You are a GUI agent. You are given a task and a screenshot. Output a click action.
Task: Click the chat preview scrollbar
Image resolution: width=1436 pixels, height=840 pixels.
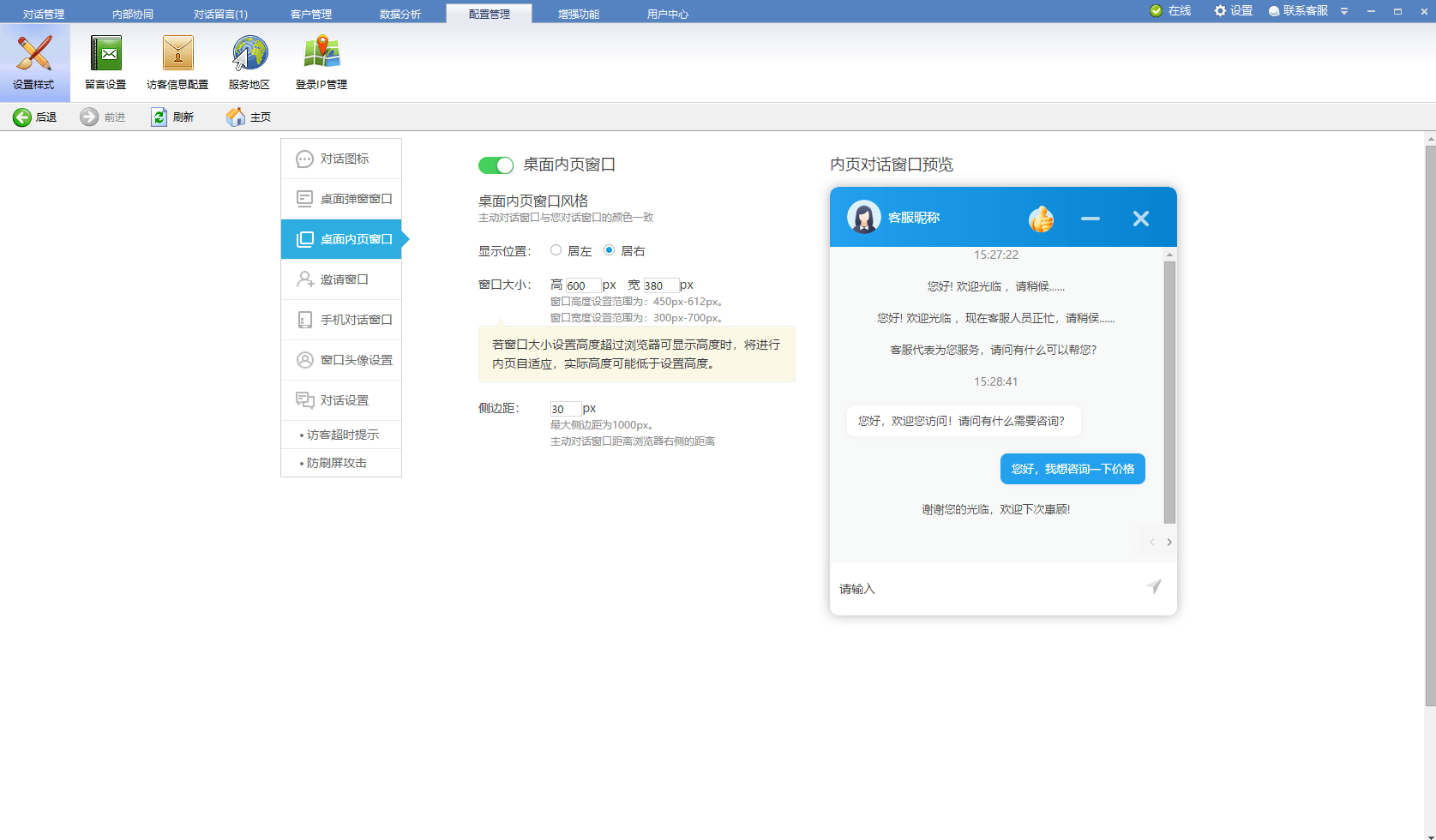coord(1169,392)
